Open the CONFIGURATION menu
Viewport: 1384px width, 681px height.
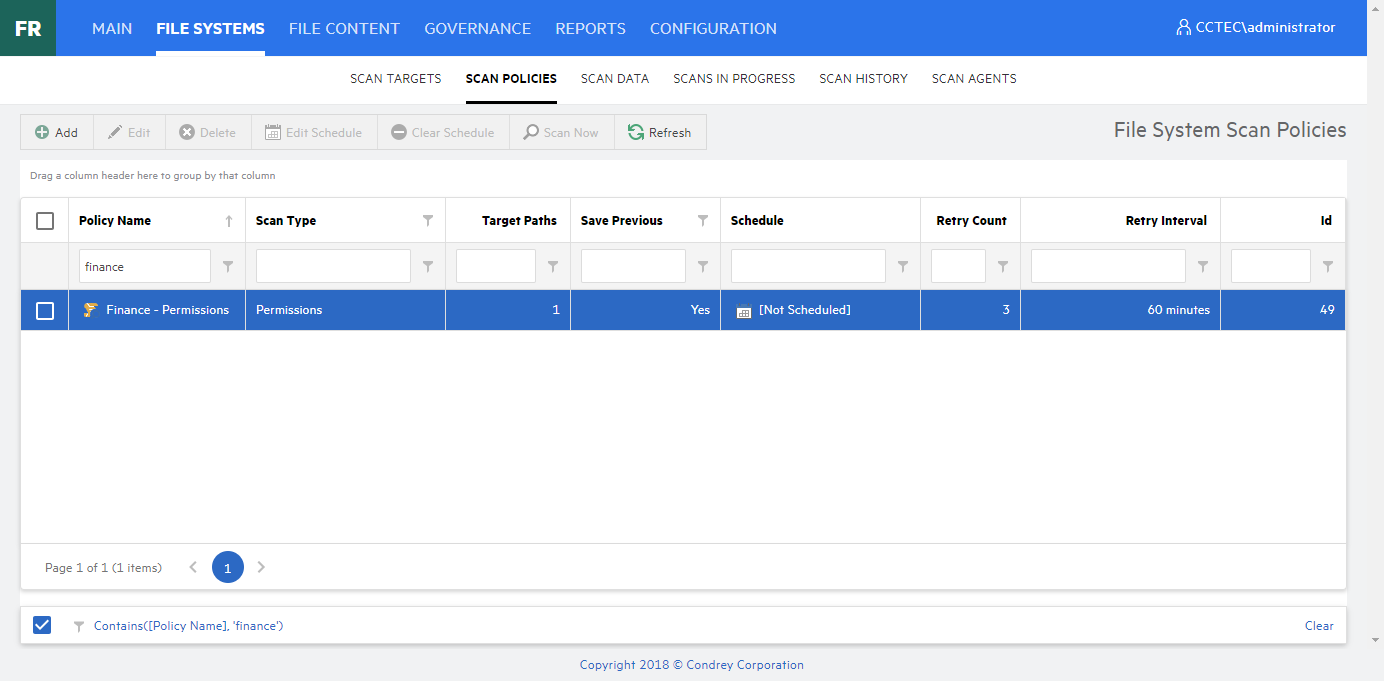click(713, 28)
